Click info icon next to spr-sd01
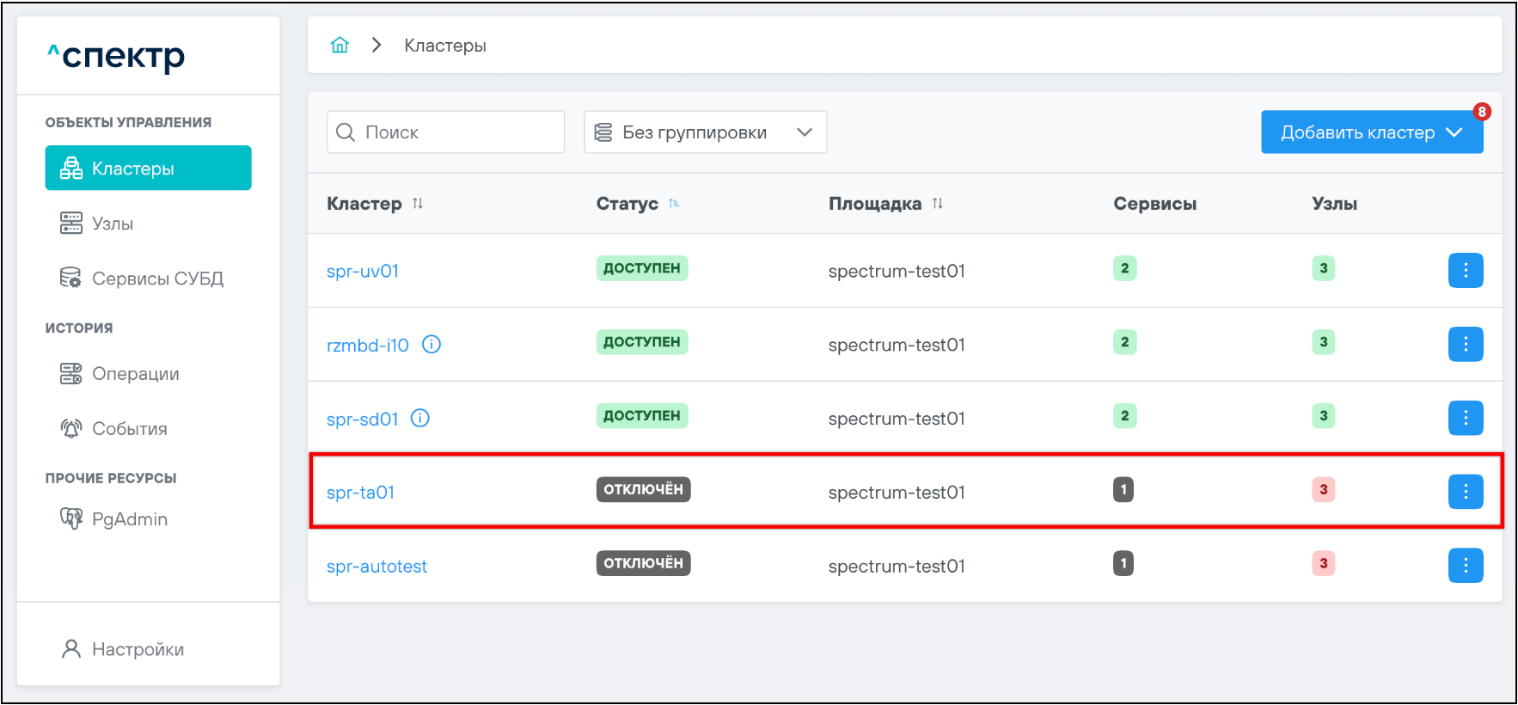1518x705 pixels. click(420, 419)
